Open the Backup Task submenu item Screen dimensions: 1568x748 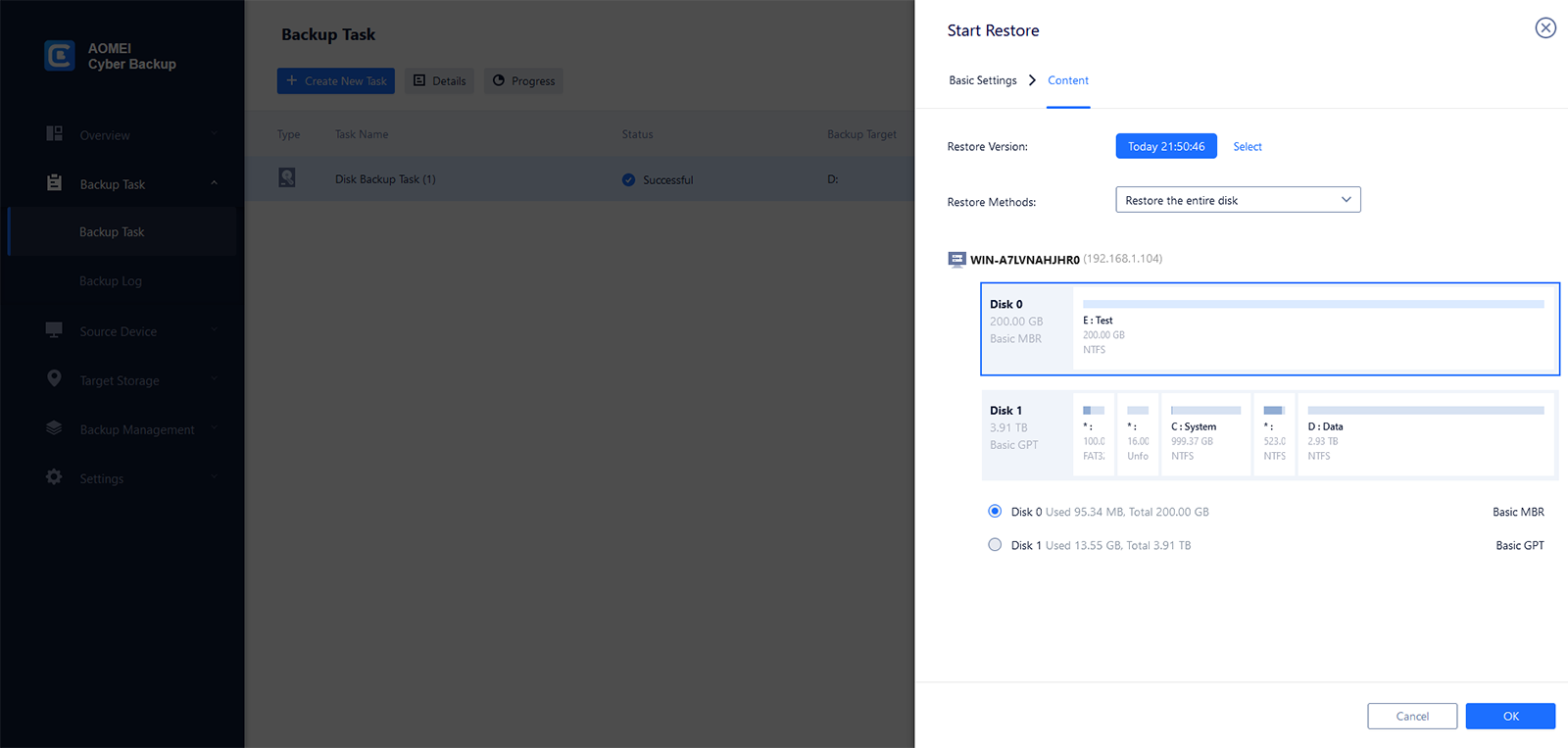[x=122, y=232]
